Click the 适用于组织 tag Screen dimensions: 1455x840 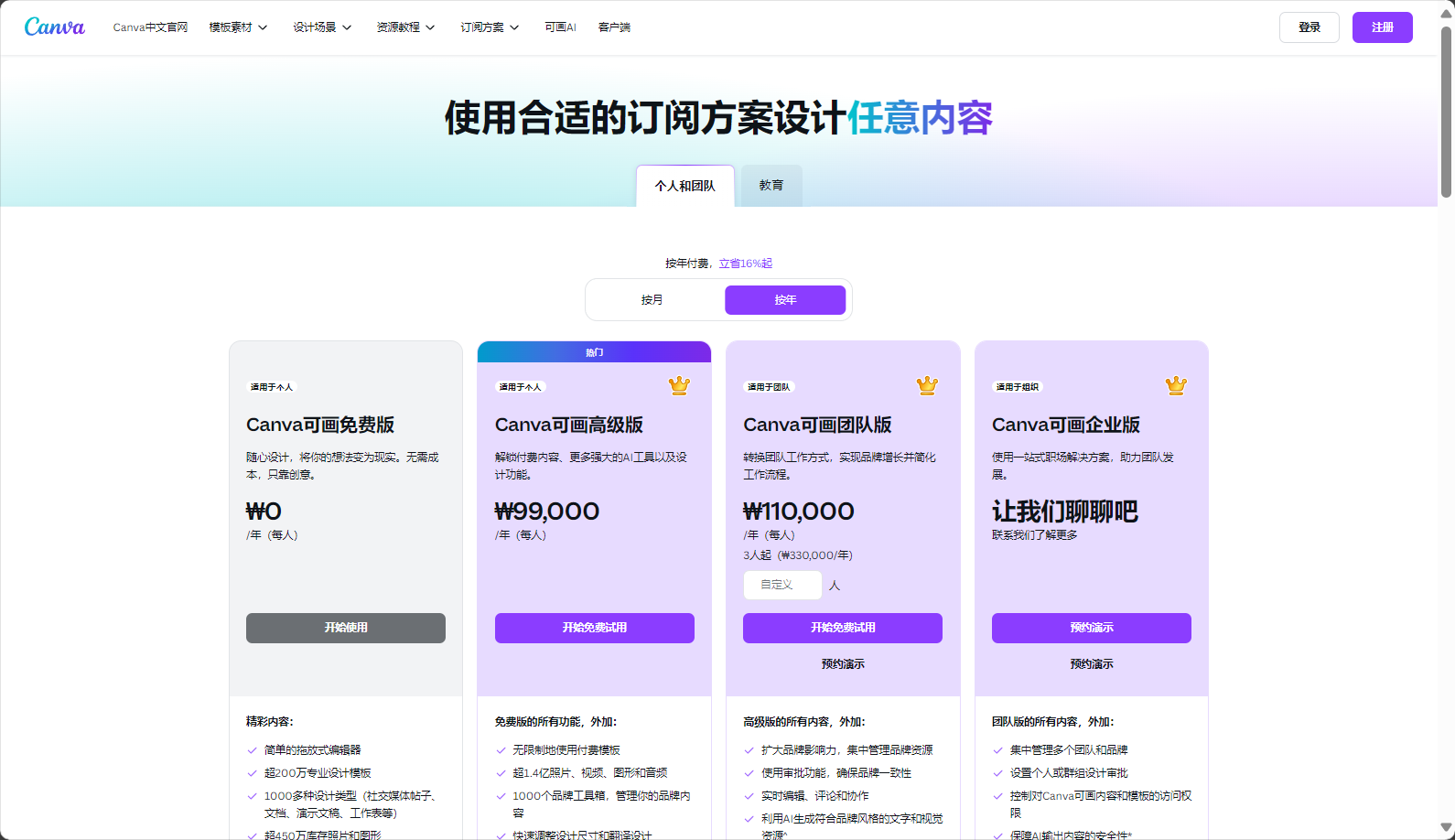(1018, 387)
